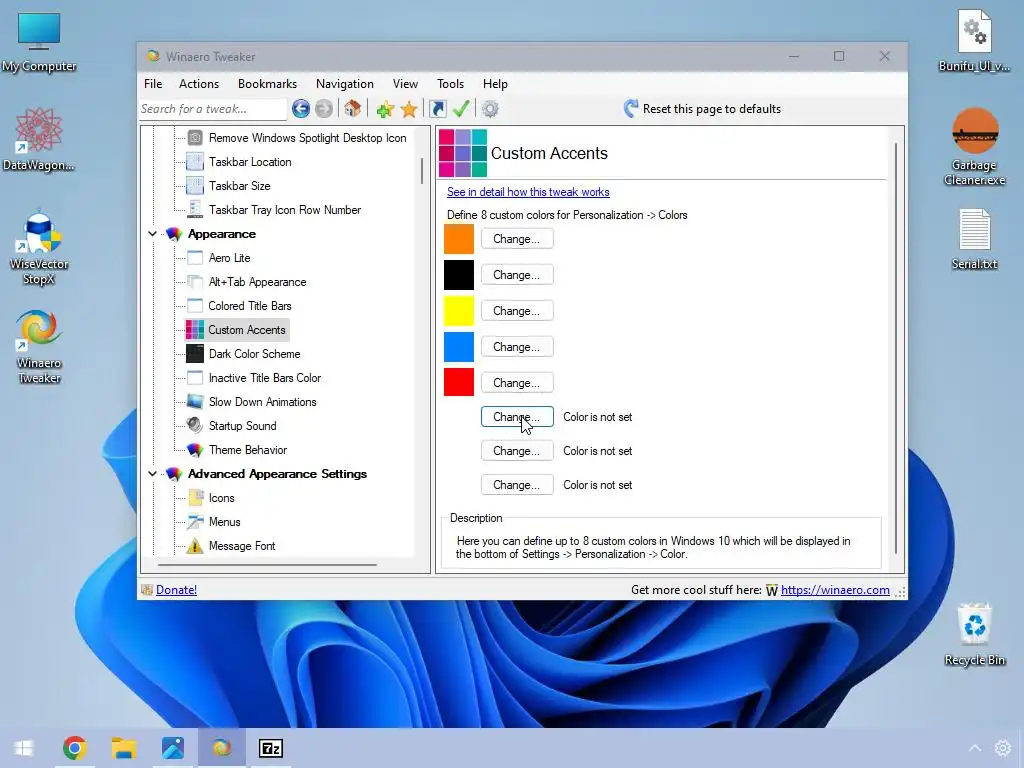Screen dimensions: 1024x768
Task: Collapse the Appearance tree section
Action: click(152, 234)
